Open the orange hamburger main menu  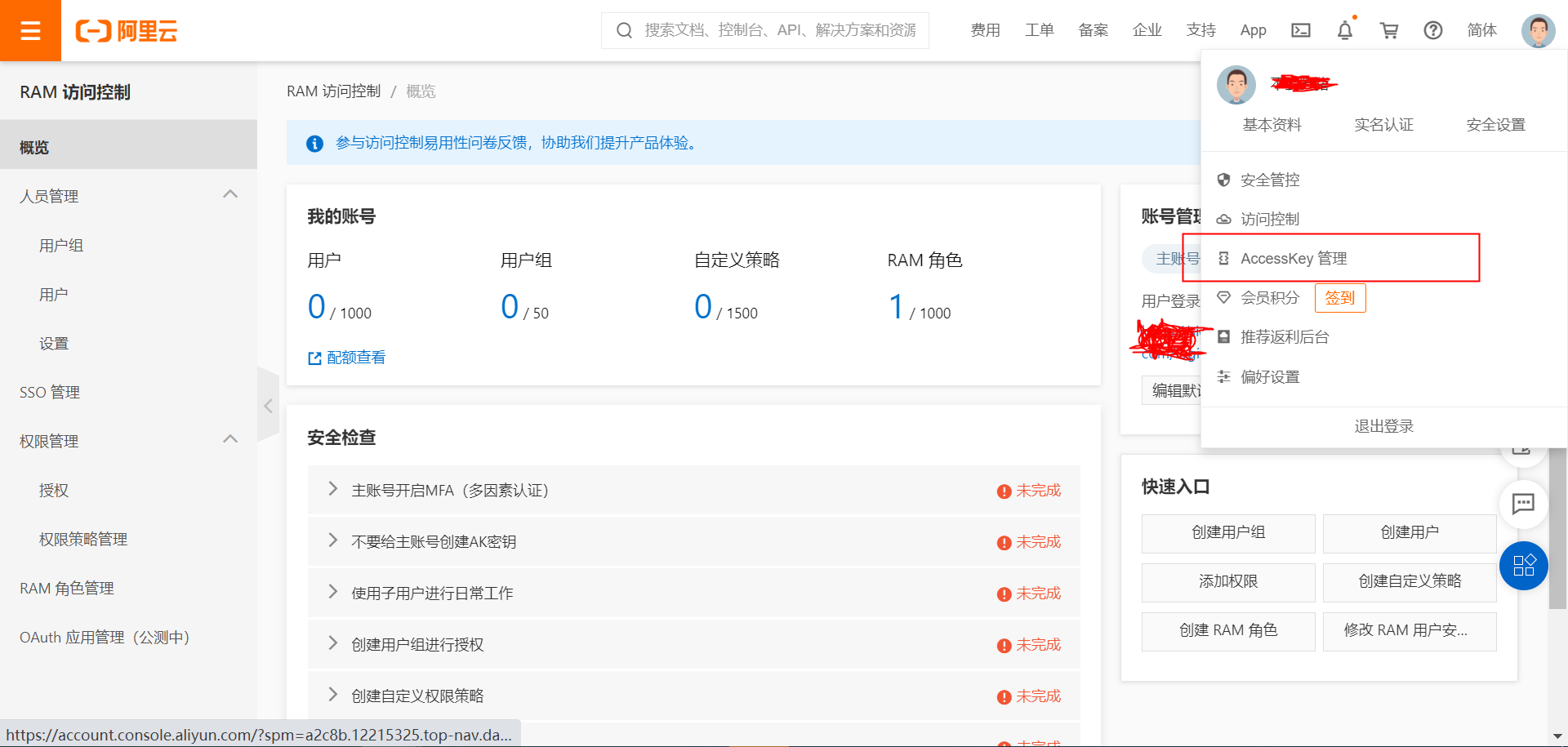click(30, 30)
